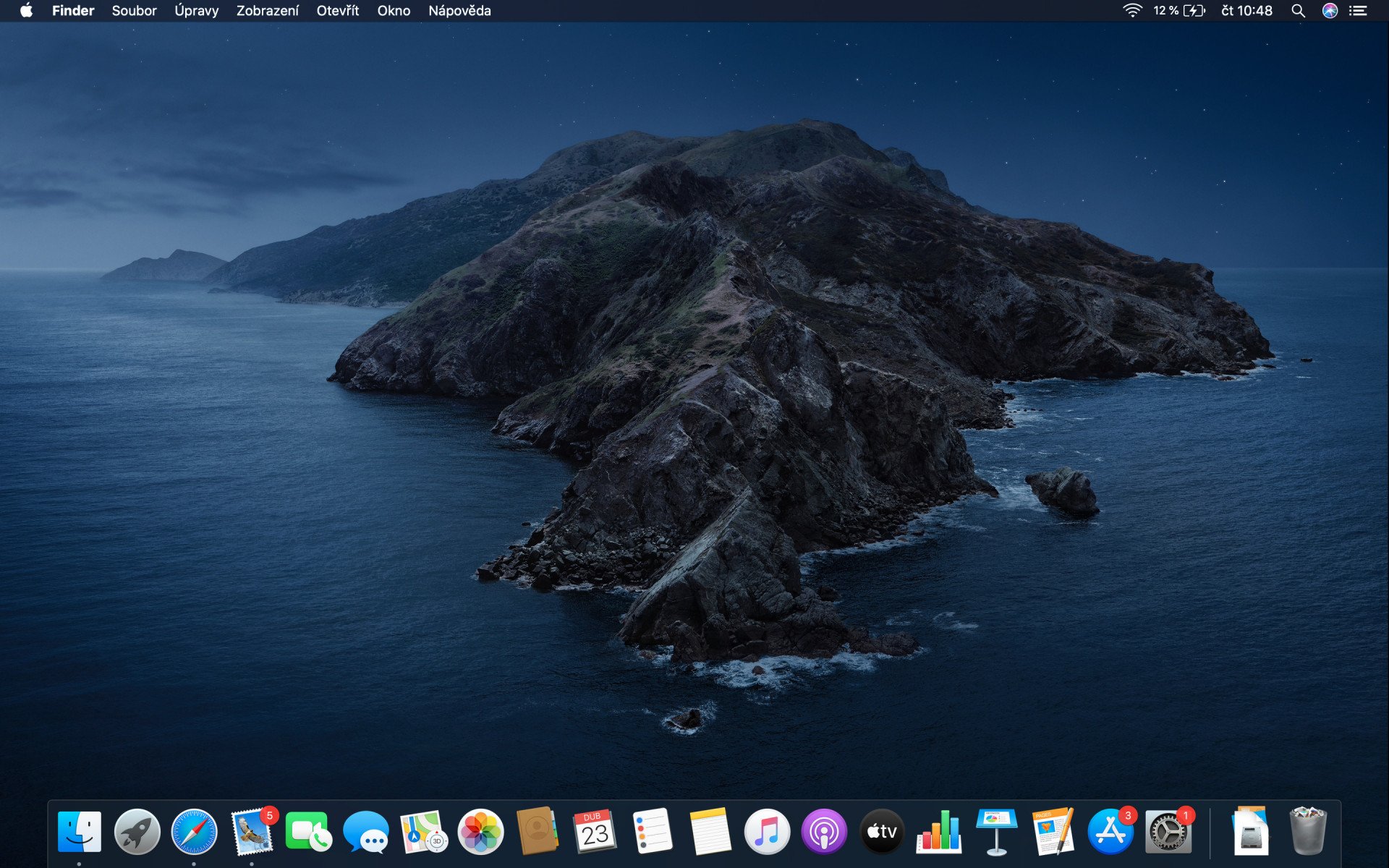Image resolution: width=1389 pixels, height=868 pixels.
Task: Open the Otevřít menu
Action: click(338, 11)
